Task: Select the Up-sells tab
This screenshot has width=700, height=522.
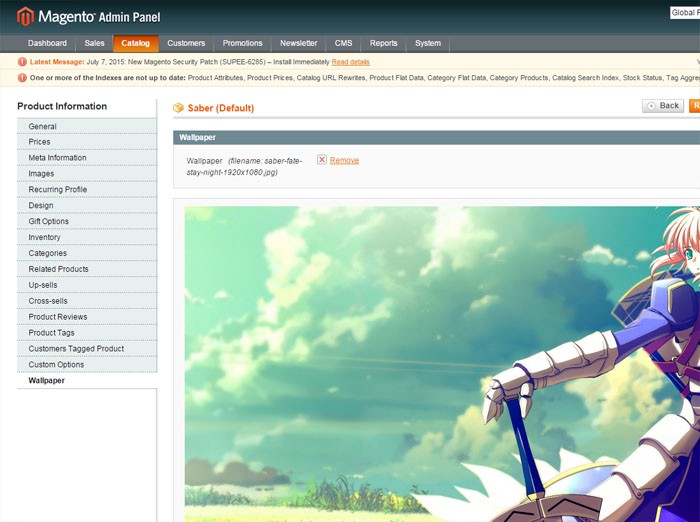Action: (87, 285)
